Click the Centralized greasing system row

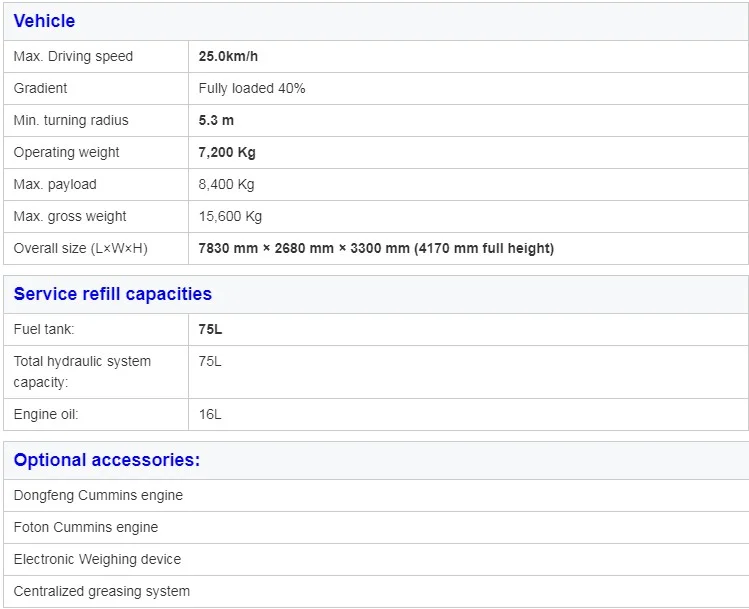101,591
